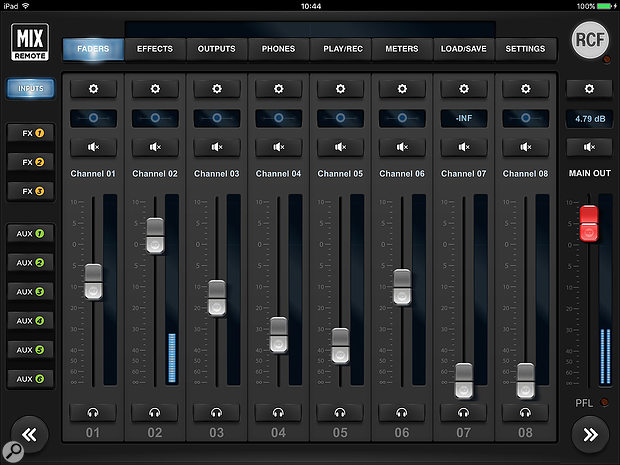This screenshot has width=620, height=465.
Task: Open Channel 05 settings gear
Action: click(x=340, y=89)
